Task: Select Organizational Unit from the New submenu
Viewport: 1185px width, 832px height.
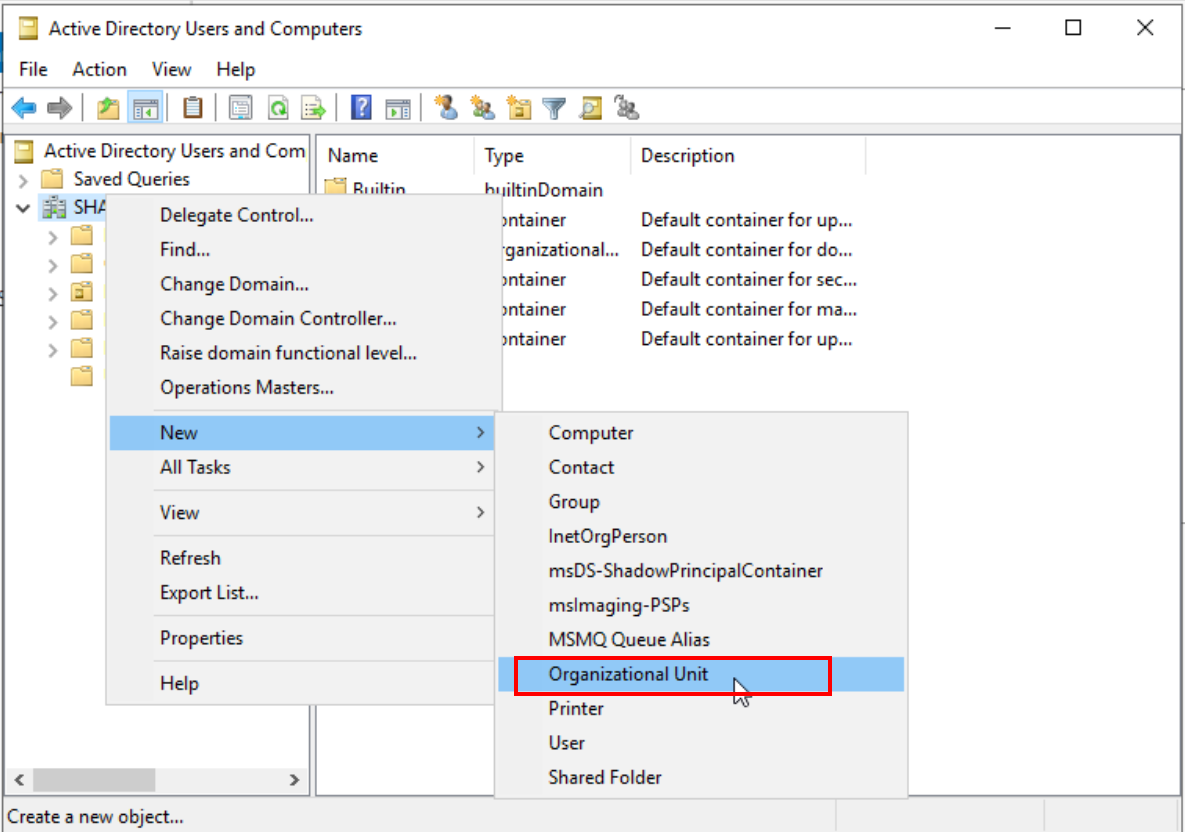Action: click(628, 674)
